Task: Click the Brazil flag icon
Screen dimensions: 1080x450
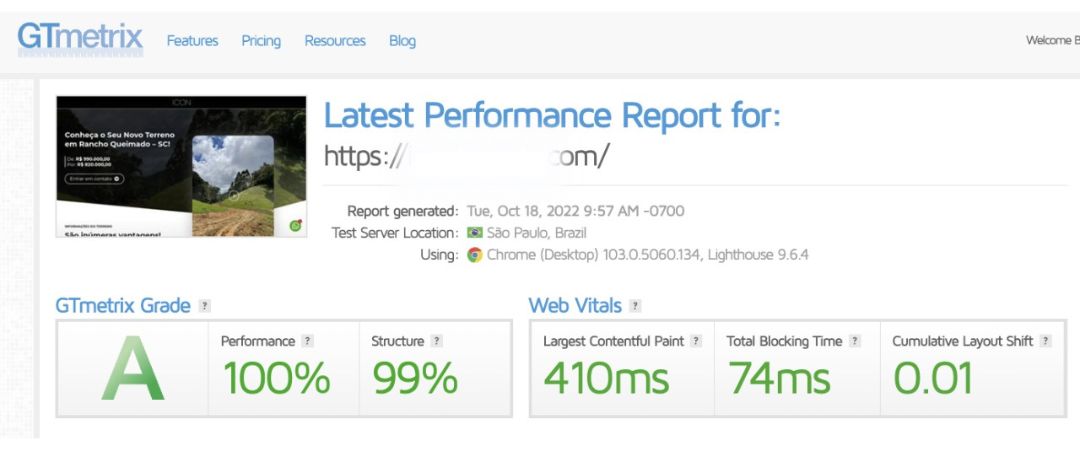Action: point(475,233)
